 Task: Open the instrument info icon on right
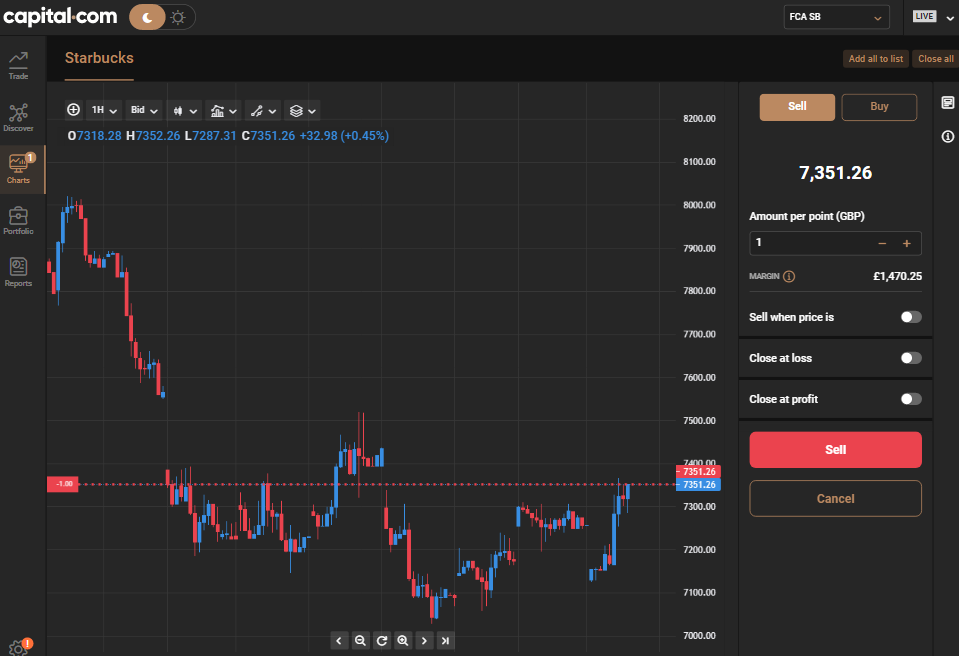(x=947, y=136)
